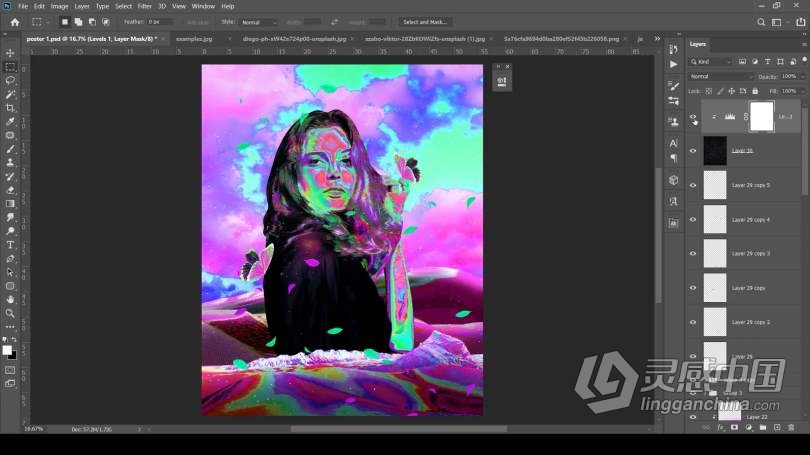810x455 pixels.
Task: Open the Image menu
Action: [59, 6]
